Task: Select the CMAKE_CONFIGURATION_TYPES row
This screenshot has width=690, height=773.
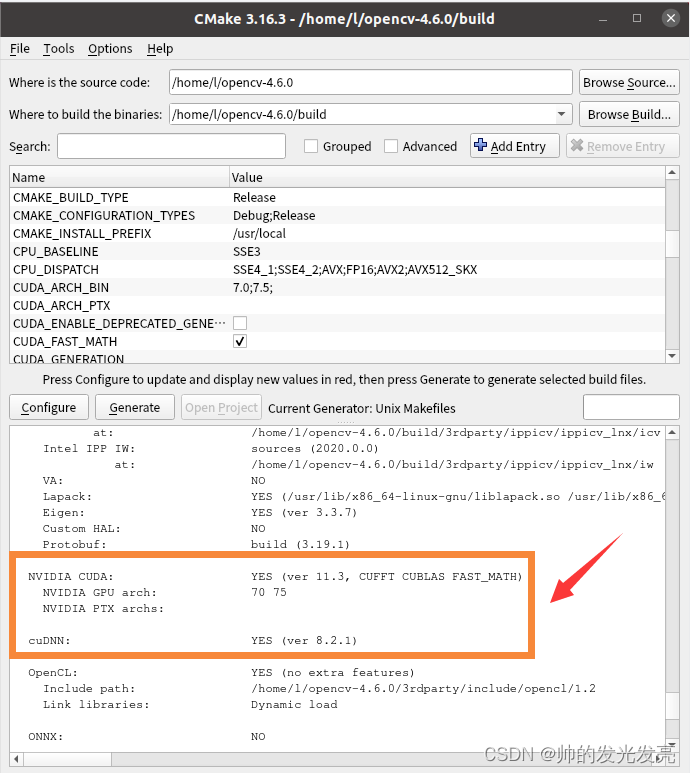Action: tap(337, 215)
